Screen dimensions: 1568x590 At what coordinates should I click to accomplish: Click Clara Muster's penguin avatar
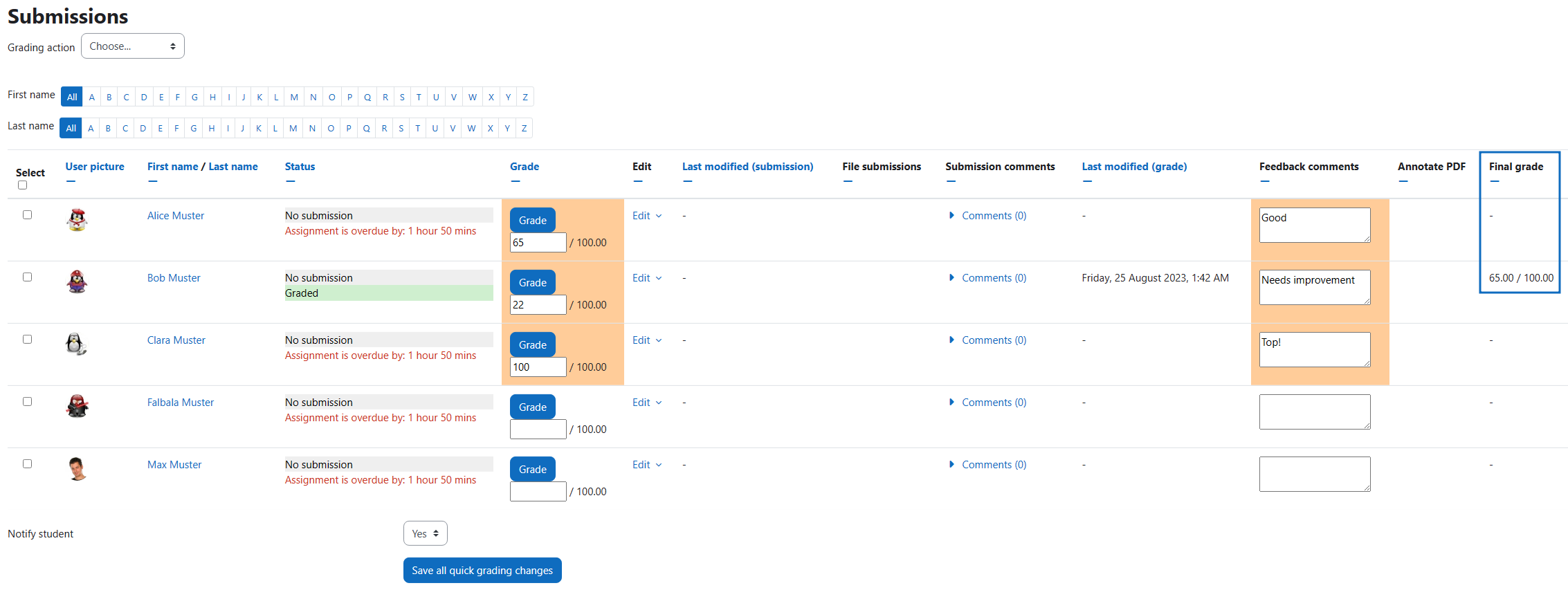click(77, 344)
